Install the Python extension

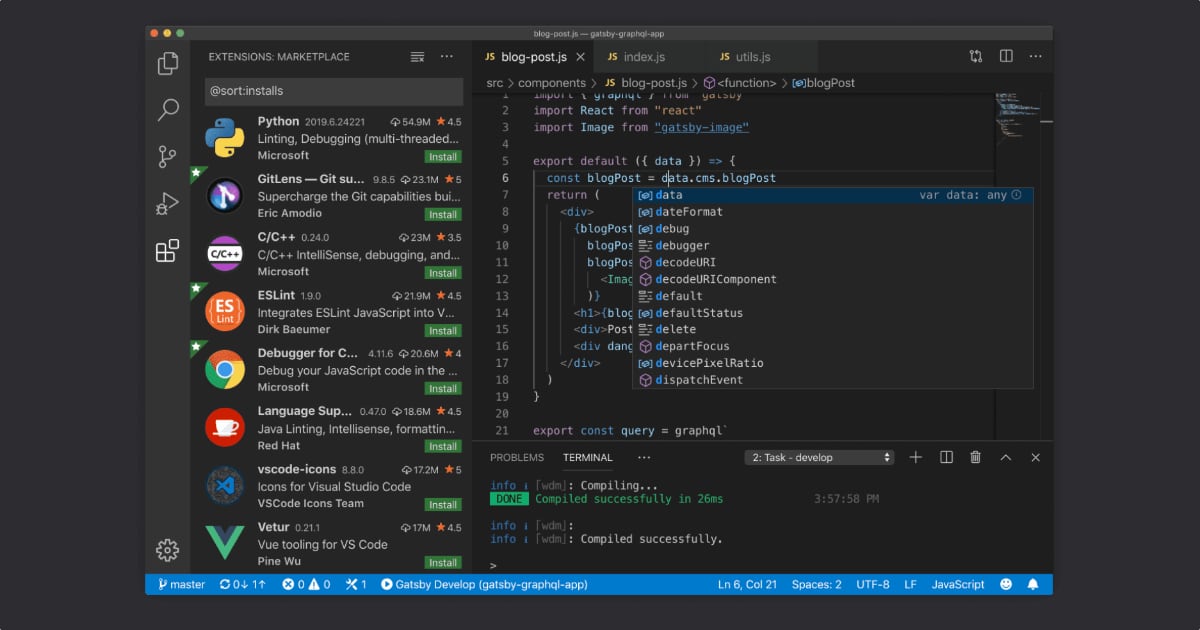click(443, 156)
